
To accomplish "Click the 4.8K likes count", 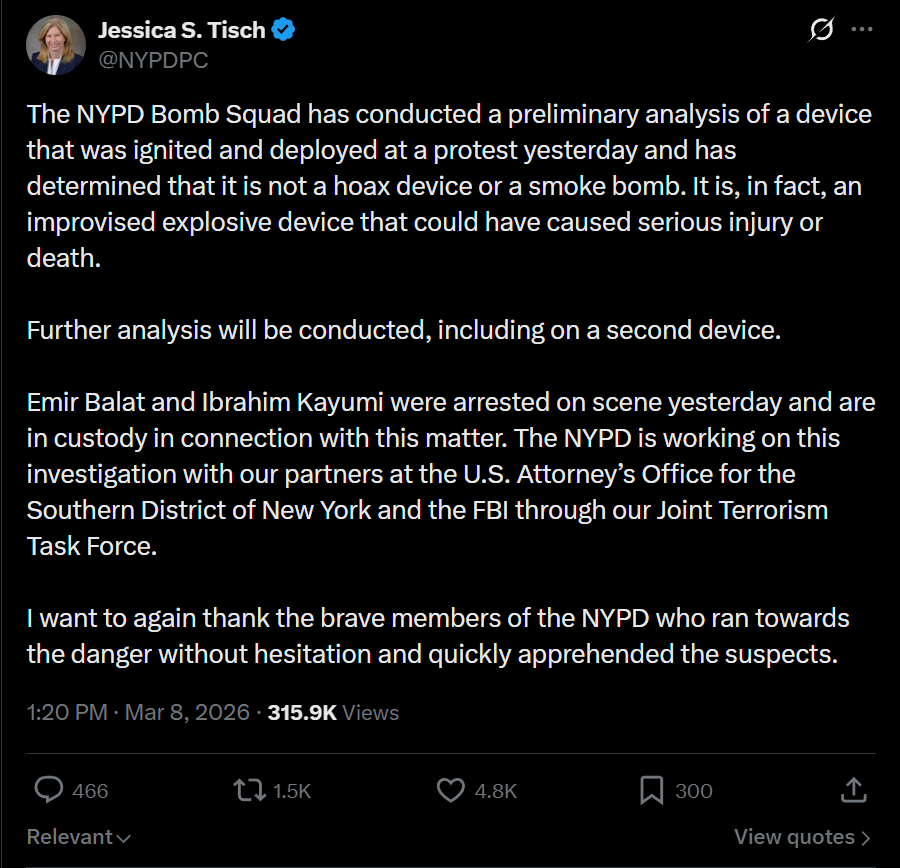I will tap(496, 790).
